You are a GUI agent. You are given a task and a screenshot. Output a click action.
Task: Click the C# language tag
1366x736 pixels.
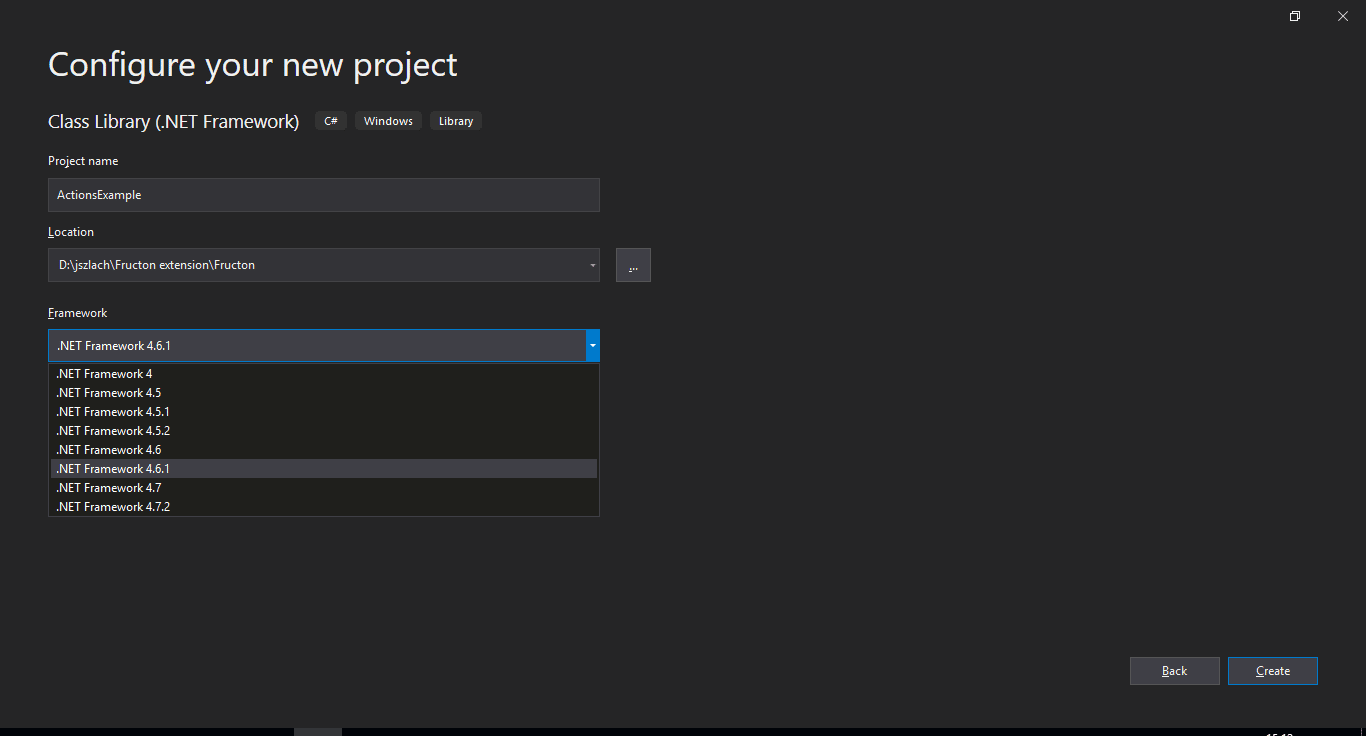tap(331, 121)
